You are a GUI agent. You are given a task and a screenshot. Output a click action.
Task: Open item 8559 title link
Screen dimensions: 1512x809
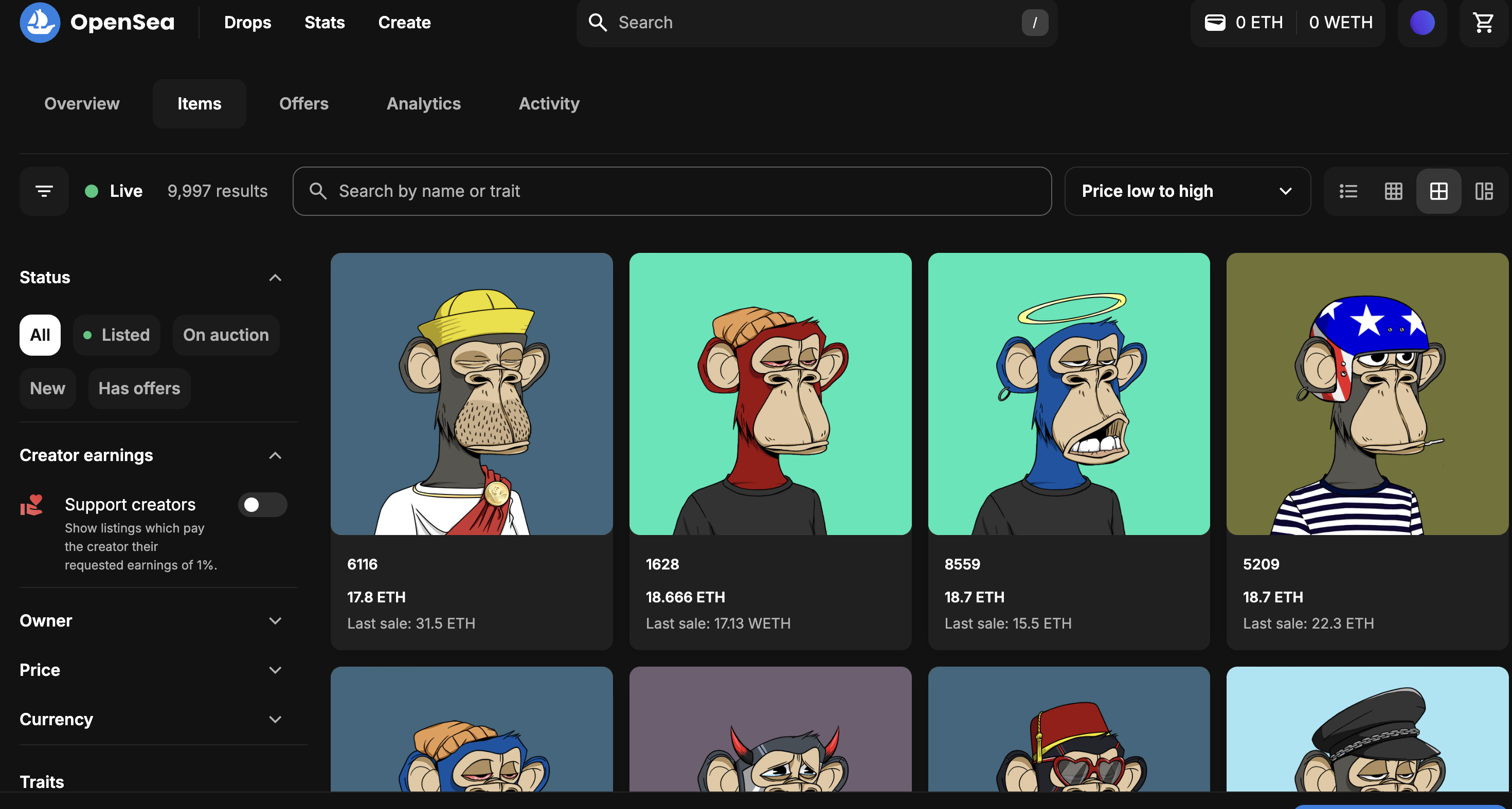pyautogui.click(x=962, y=564)
